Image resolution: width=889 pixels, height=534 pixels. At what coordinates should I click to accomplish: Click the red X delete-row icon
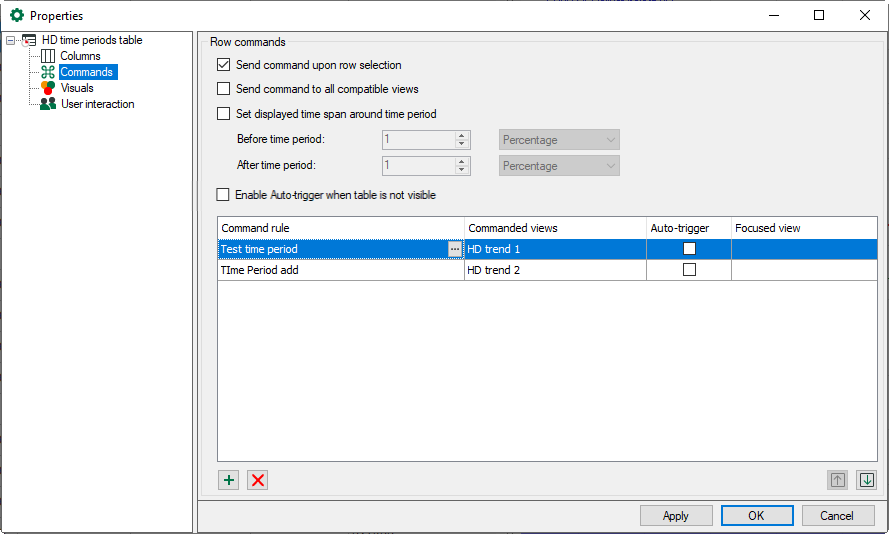pyautogui.click(x=258, y=480)
